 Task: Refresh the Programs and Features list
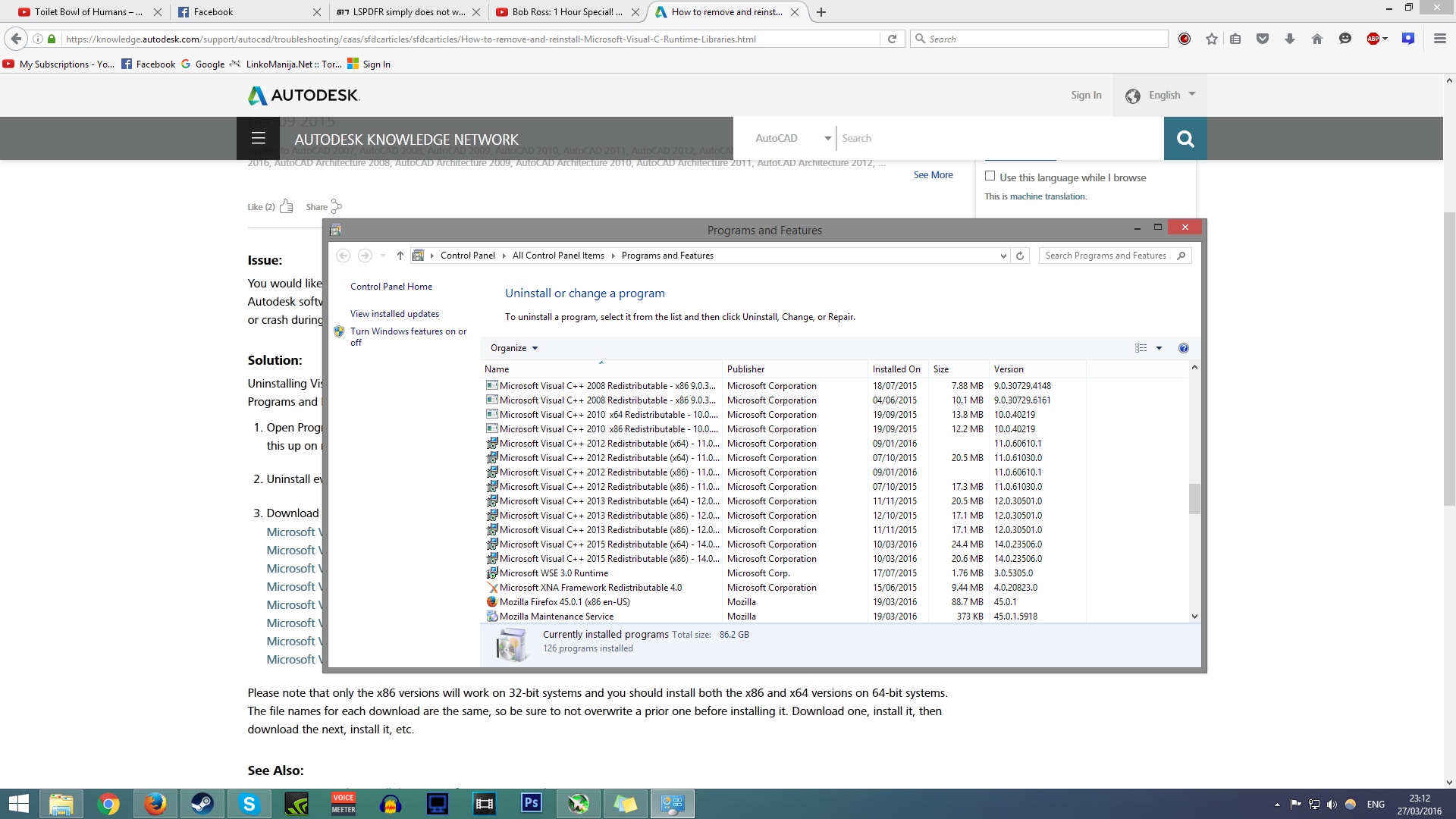[x=1020, y=256]
